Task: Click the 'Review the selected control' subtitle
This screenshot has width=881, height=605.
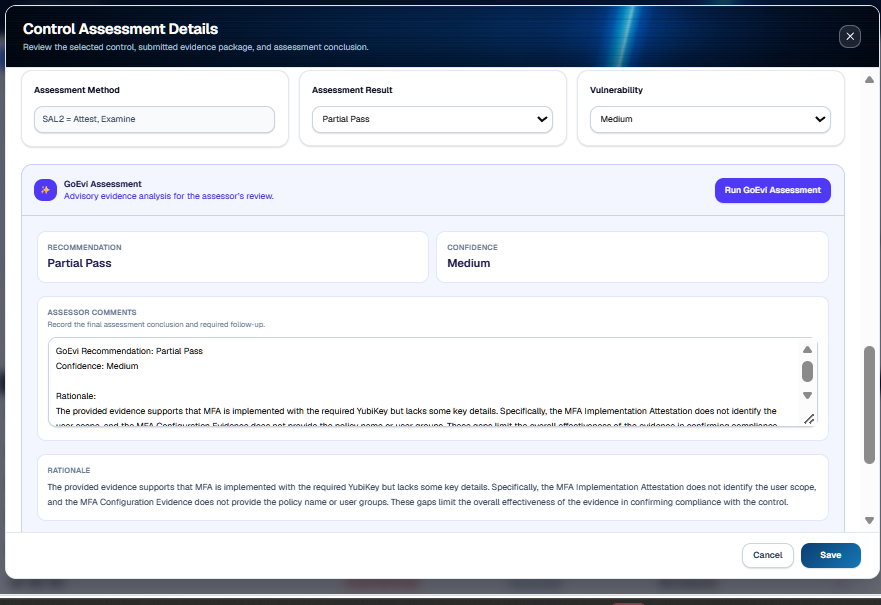Action: (x=196, y=47)
